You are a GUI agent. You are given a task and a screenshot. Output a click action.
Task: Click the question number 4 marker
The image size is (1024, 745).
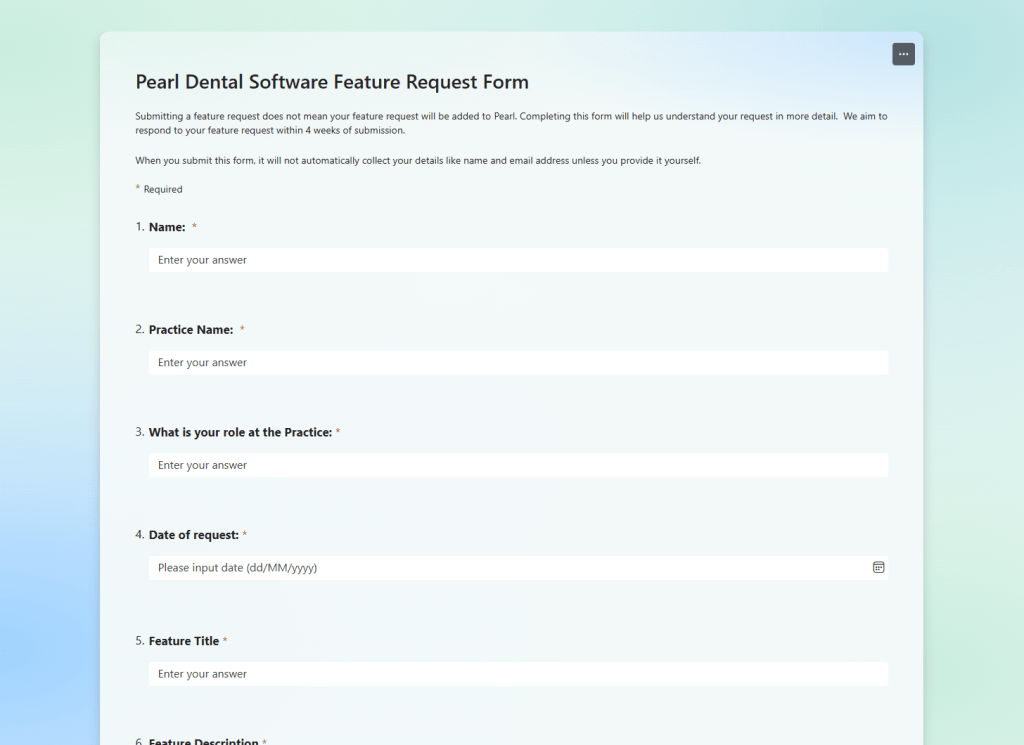click(140, 535)
